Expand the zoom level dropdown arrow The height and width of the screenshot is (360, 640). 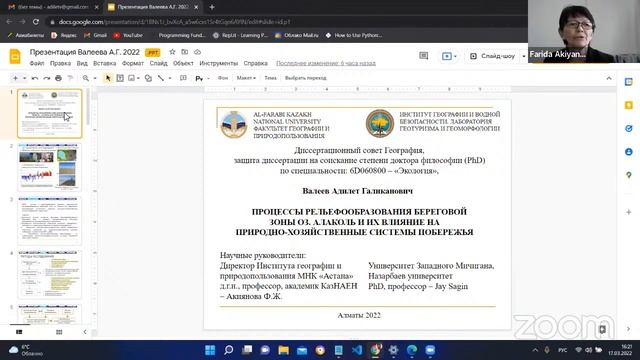tap(95, 78)
